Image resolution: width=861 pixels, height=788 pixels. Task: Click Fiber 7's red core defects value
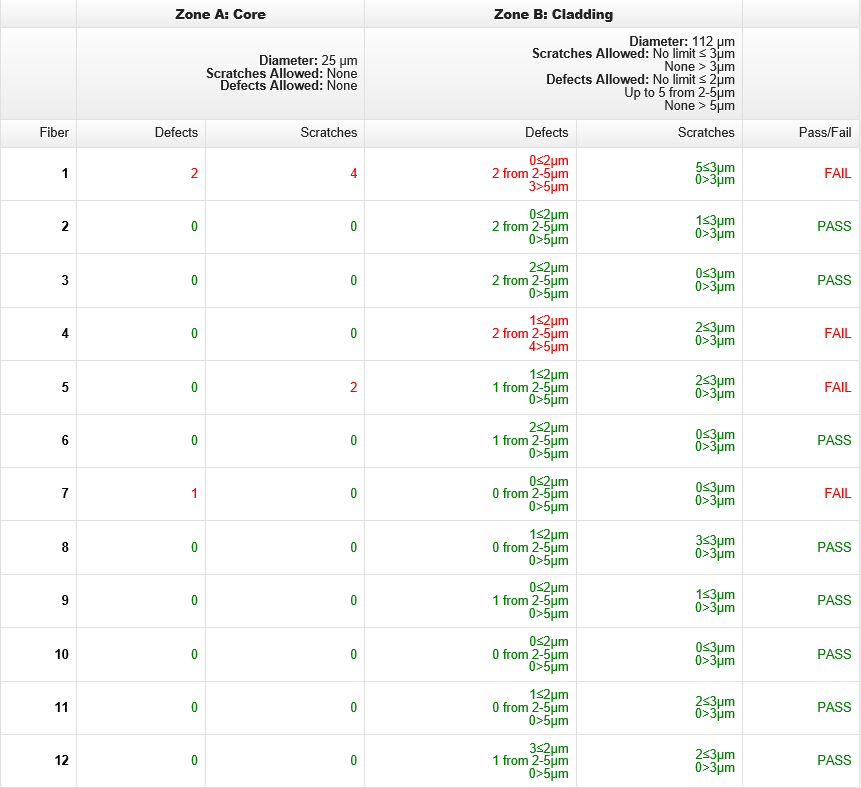[x=194, y=493]
